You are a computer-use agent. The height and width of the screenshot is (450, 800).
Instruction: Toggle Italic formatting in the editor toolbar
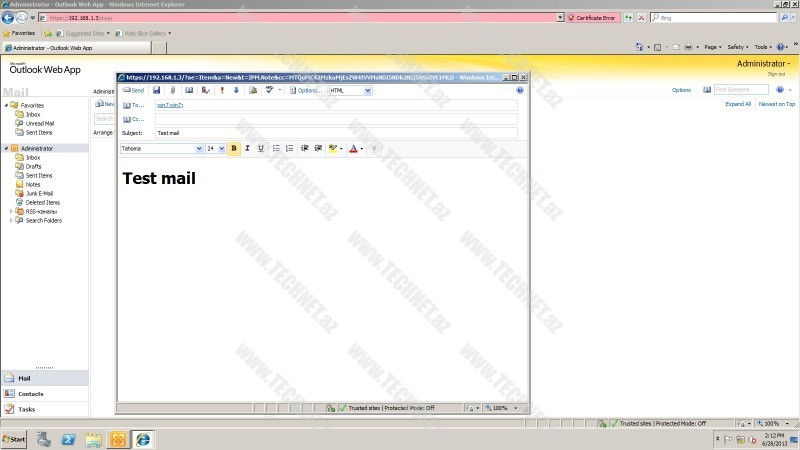[248, 148]
